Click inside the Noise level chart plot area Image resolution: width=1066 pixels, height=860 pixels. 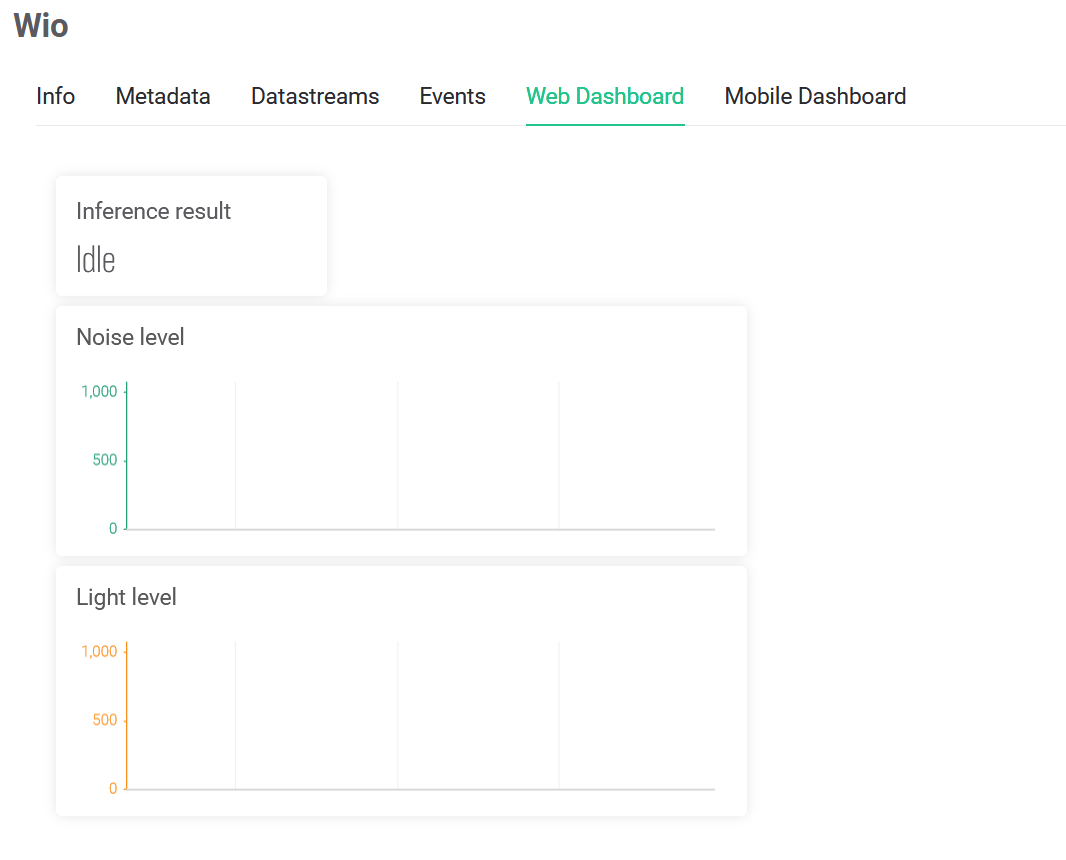click(420, 455)
